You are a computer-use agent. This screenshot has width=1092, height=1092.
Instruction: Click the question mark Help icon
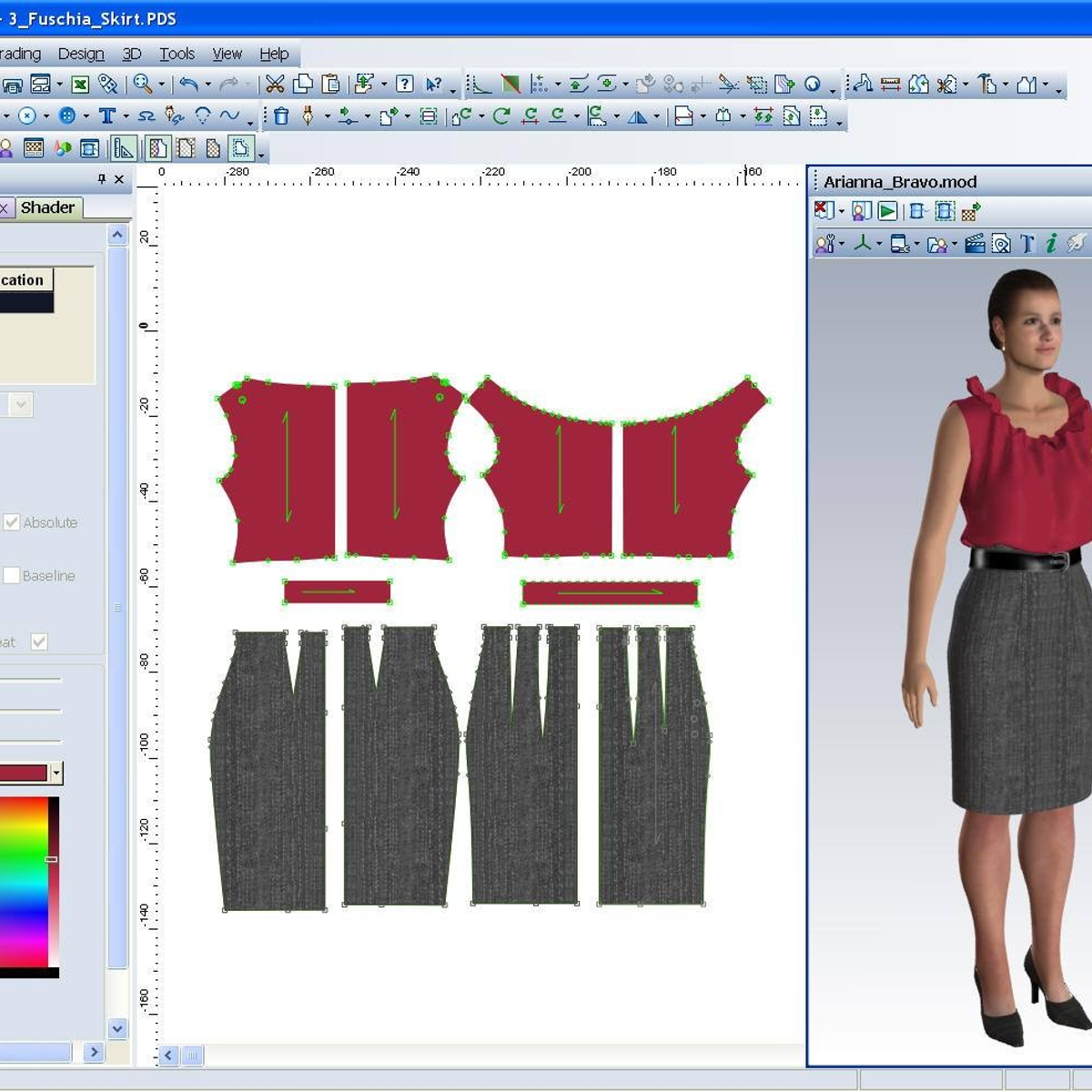coord(405,85)
